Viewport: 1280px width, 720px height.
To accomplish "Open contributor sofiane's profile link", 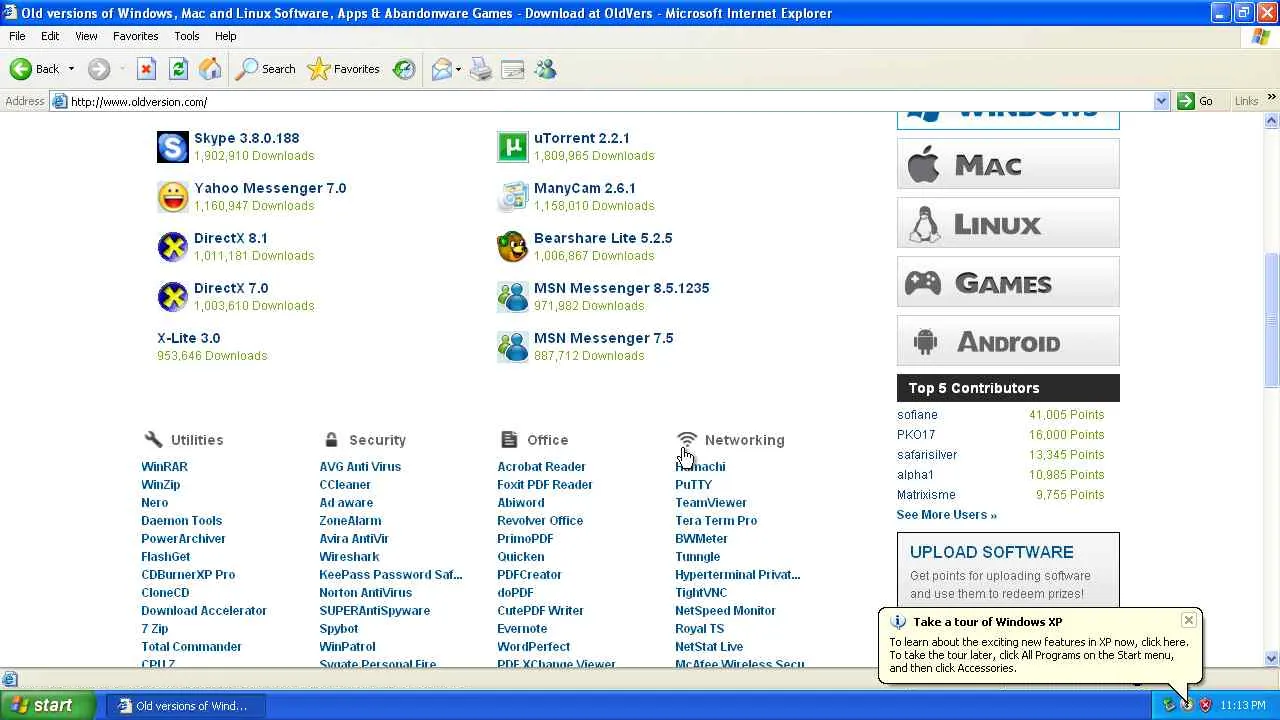I will 917,415.
